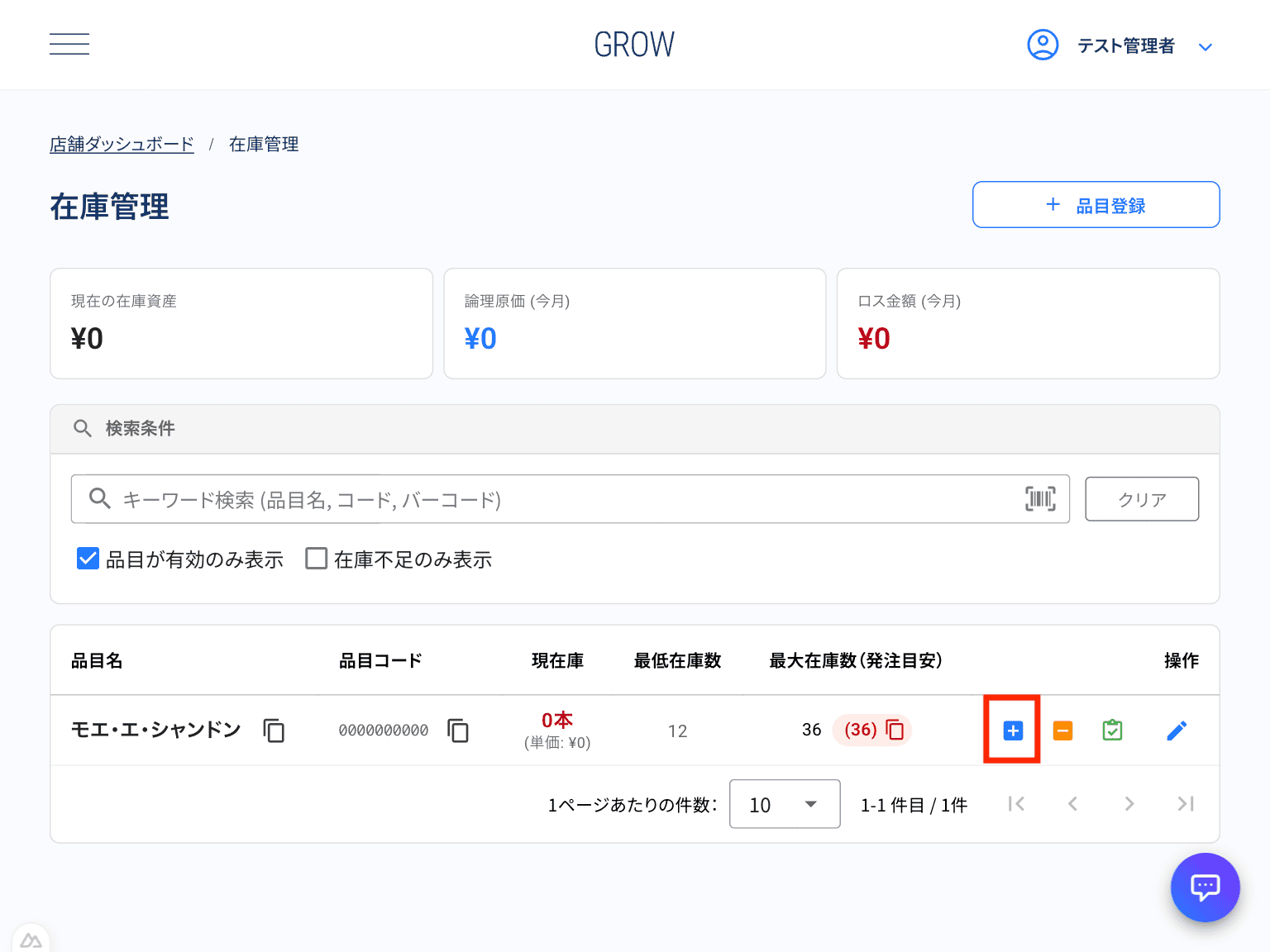Click the user profile avatar icon
This screenshot has width=1270, height=952.
(1043, 45)
